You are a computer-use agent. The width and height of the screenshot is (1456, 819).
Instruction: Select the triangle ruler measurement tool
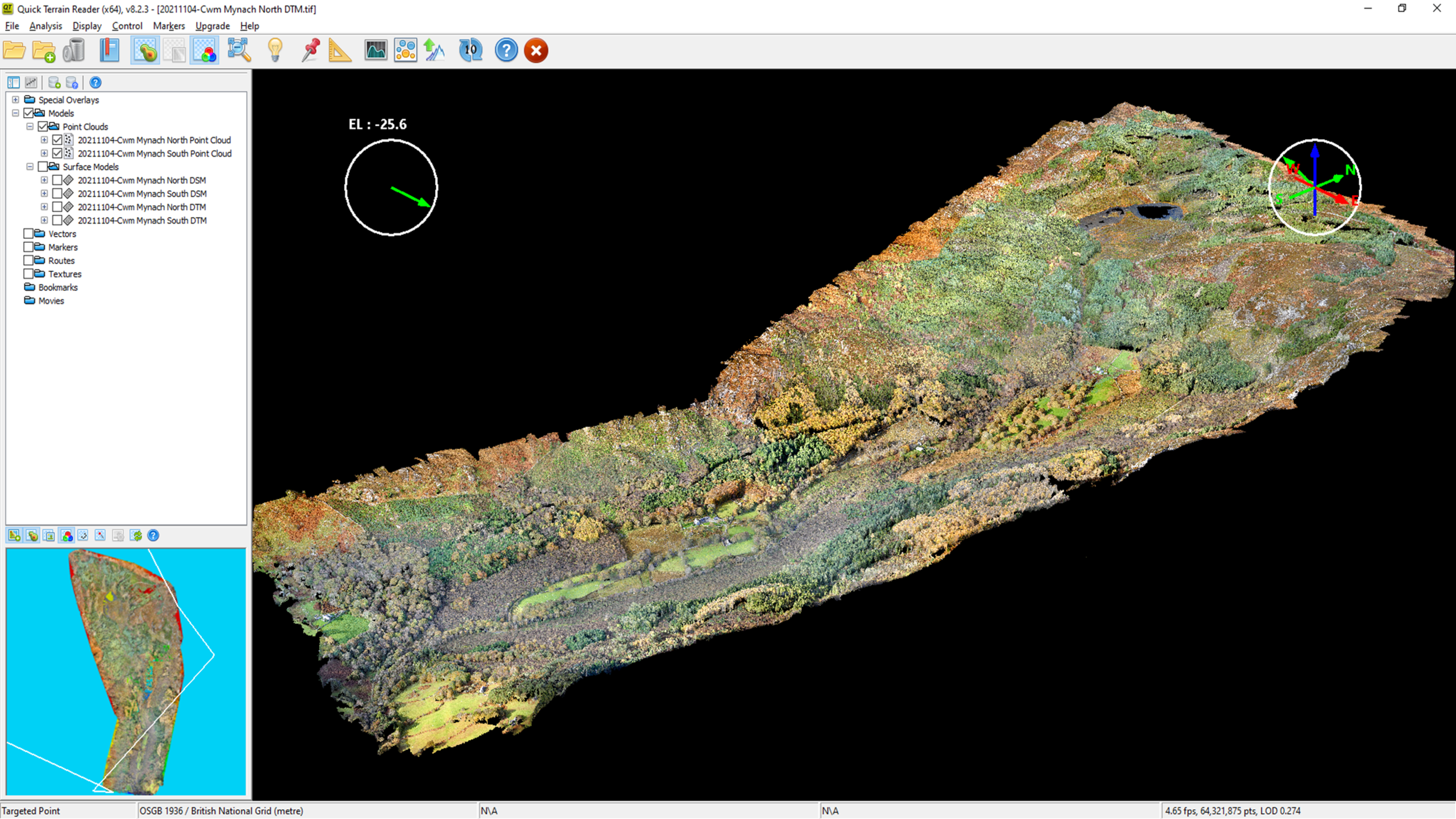340,51
